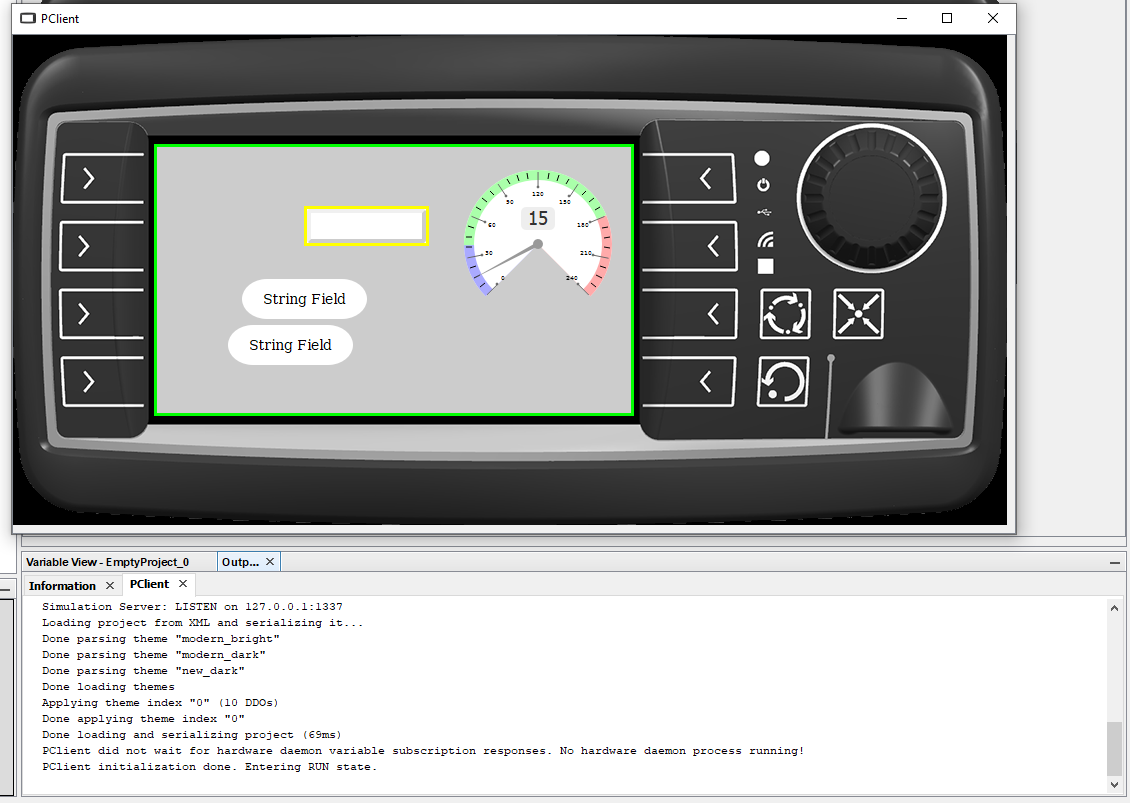Screen dimensions: 1130x803
Task: Switch to the PClient output tab
Action: click(x=149, y=584)
